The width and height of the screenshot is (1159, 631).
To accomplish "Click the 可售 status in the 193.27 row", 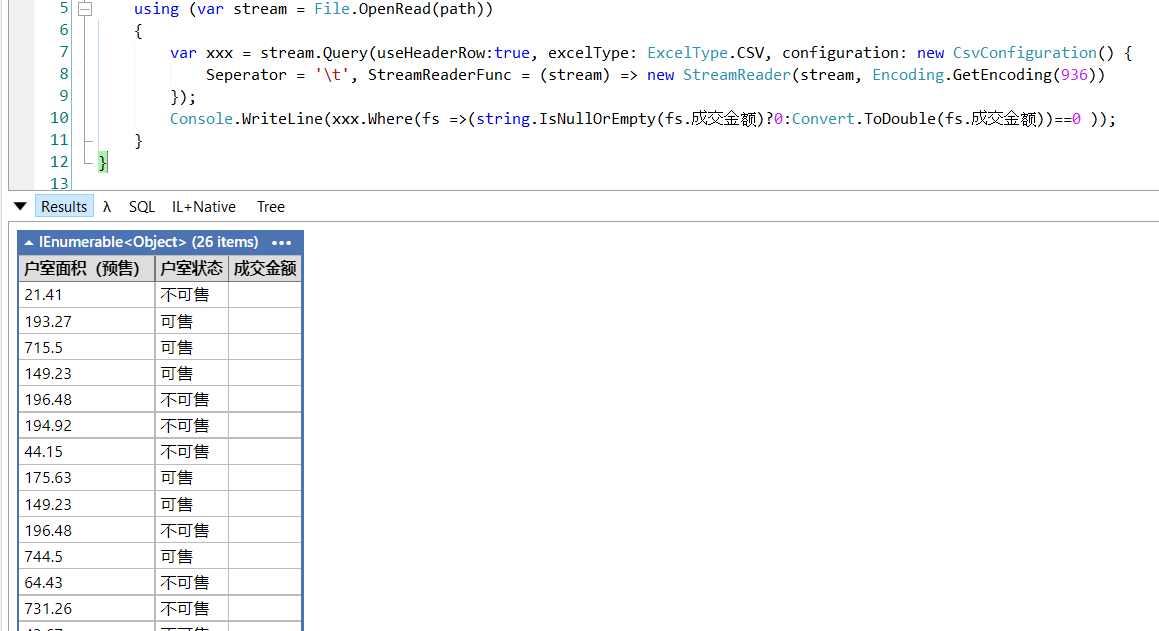I will coord(177,321).
